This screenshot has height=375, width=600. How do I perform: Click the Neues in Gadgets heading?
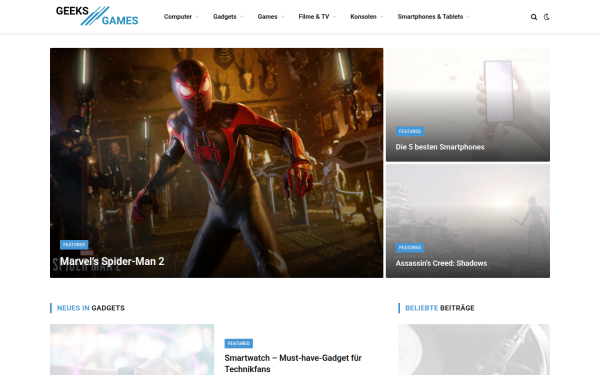pyautogui.click(x=91, y=308)
